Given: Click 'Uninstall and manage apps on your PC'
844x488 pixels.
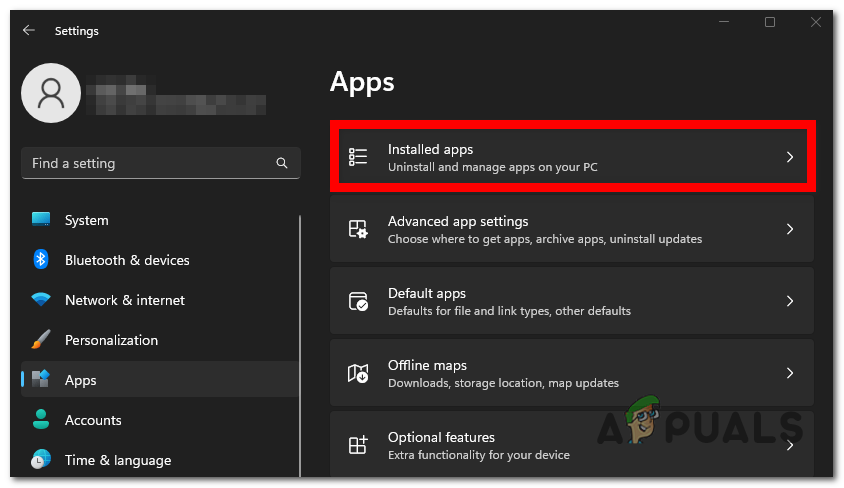Looking at the screenshot, I should coord(493,167).
